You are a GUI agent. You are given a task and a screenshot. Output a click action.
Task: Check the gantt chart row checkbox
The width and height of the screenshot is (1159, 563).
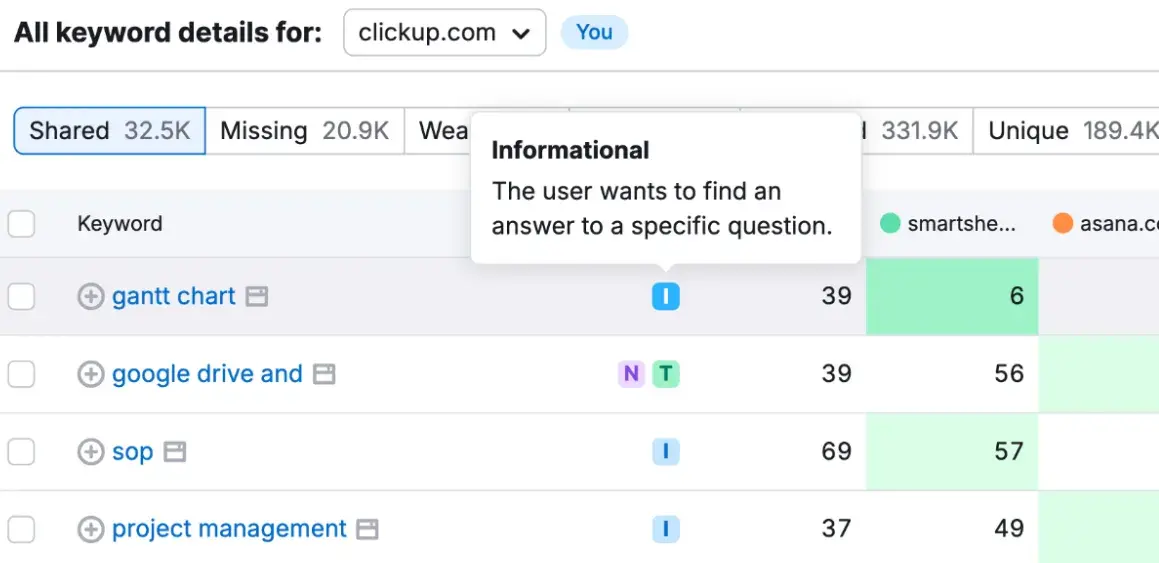coord(21,296)
